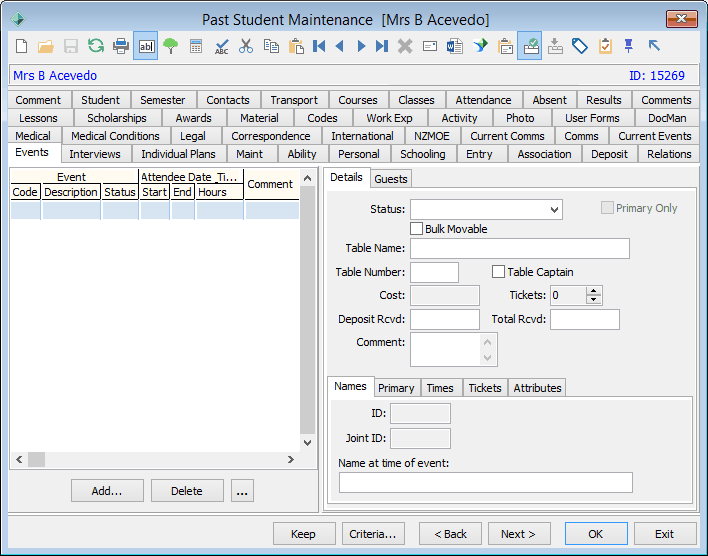Click the Print toolbar icon
Image resolution: width=708 pixels, height=556 pixels.
tap(121, 46)
